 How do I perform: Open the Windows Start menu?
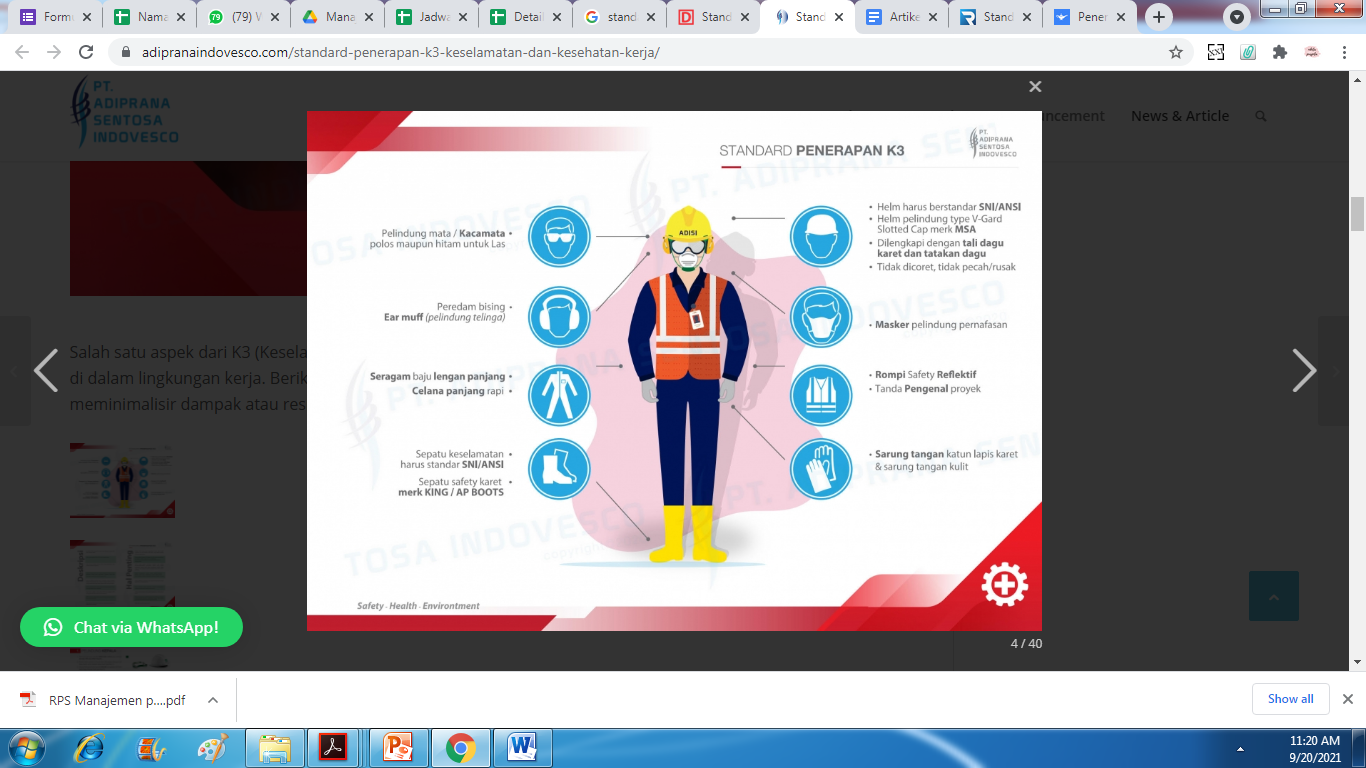[27, 748]
